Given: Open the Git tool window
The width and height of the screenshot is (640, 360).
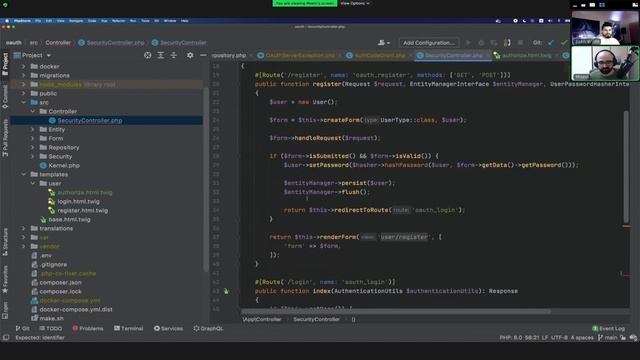Looking at the screenshot, I should [22, 328].
